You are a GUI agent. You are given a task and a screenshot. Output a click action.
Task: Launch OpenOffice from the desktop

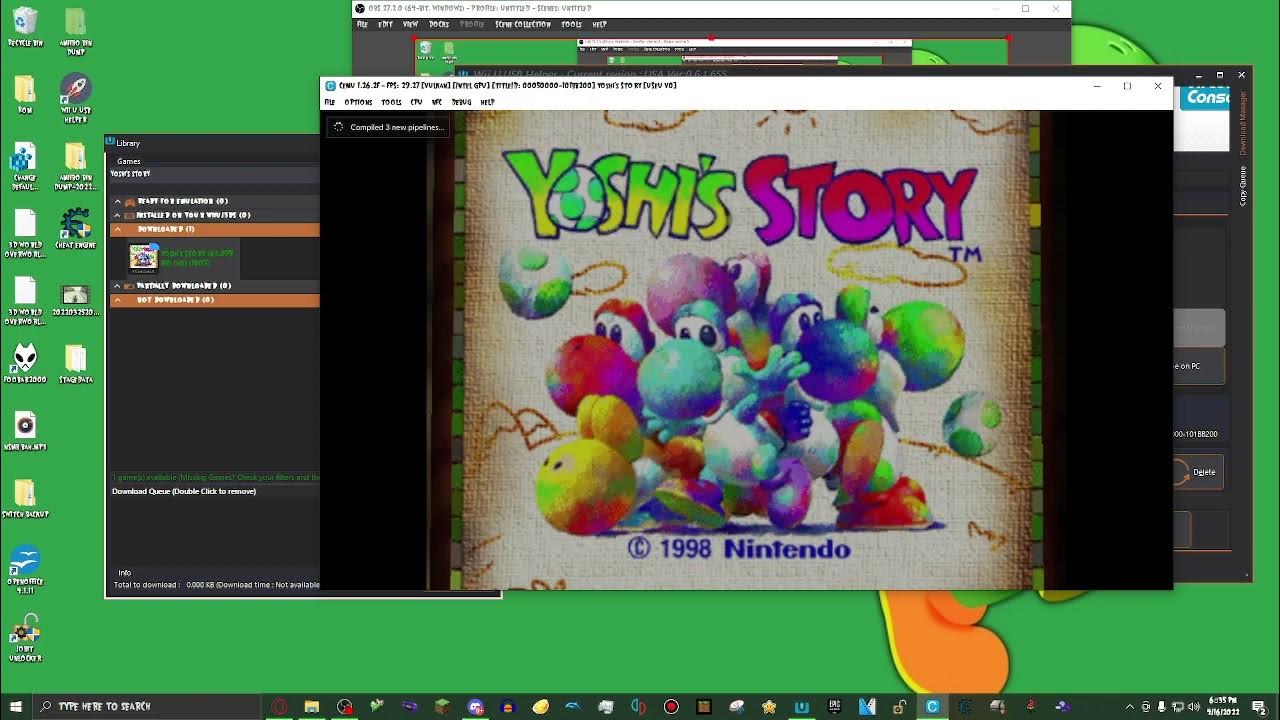click(25, 569)
